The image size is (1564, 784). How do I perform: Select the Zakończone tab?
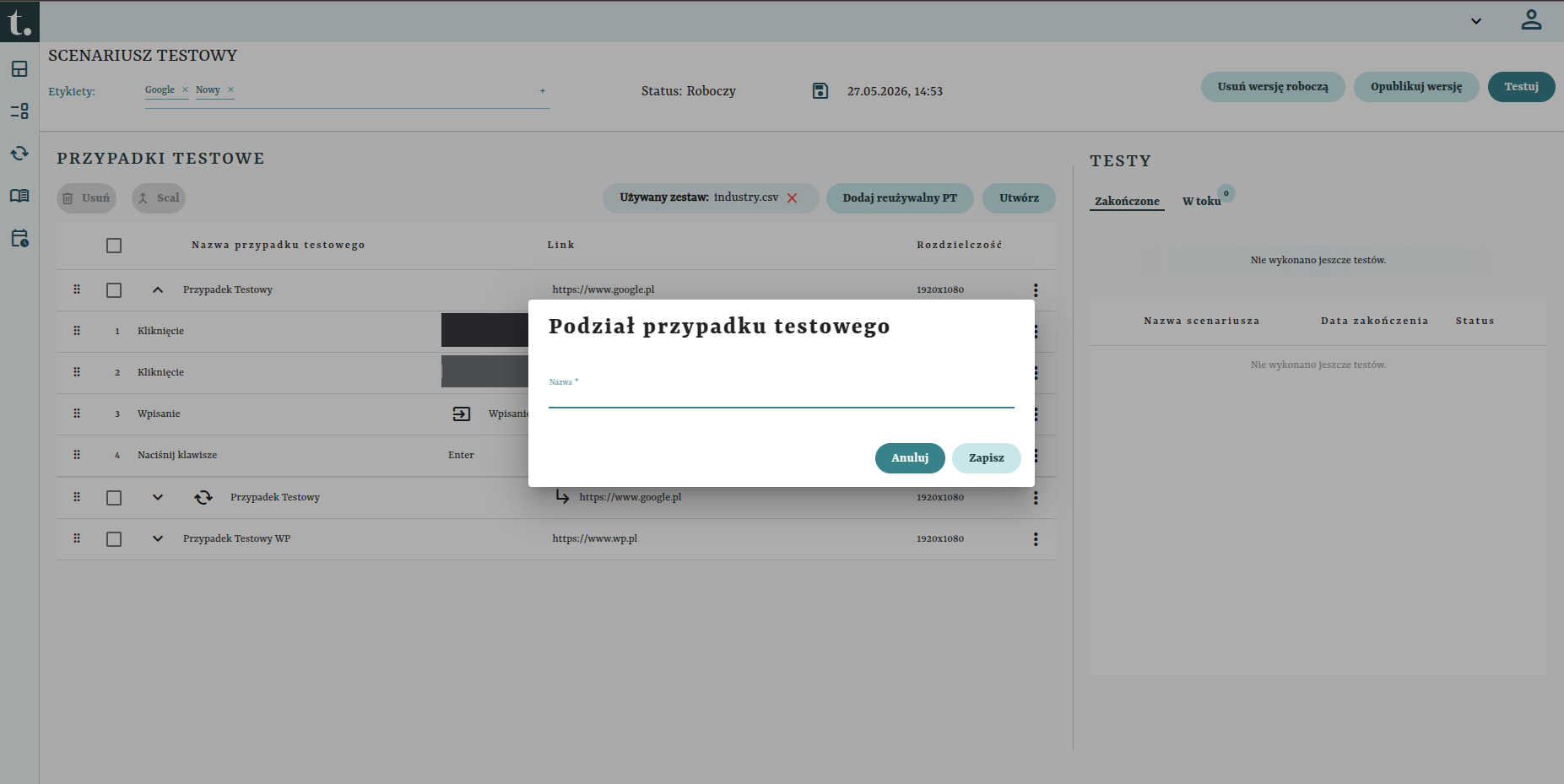[x=1127, y=201]
